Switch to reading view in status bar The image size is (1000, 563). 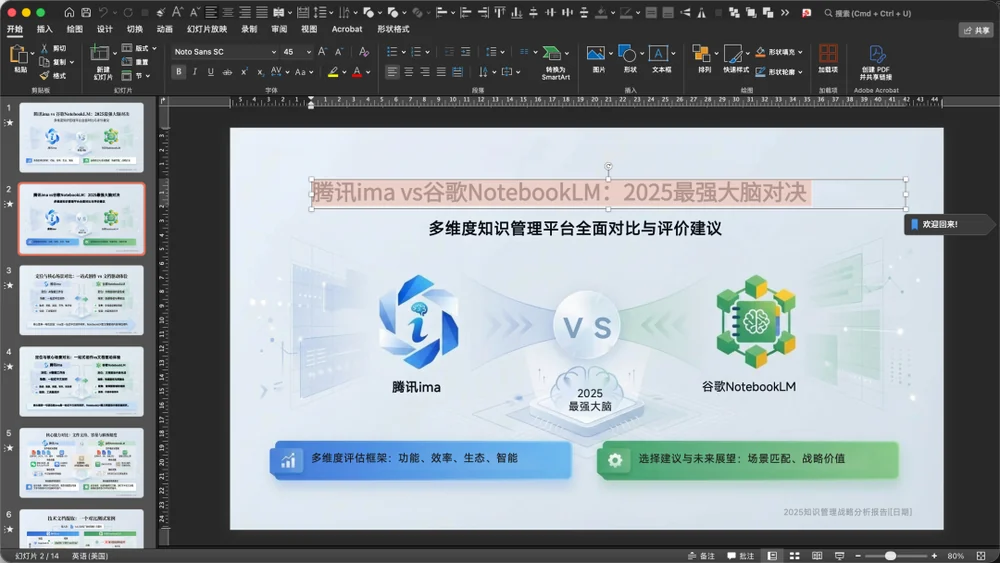tap(817, 556)
